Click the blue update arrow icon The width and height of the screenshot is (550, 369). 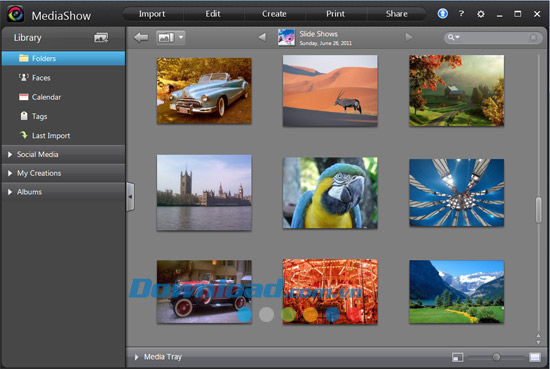(443, 14)
